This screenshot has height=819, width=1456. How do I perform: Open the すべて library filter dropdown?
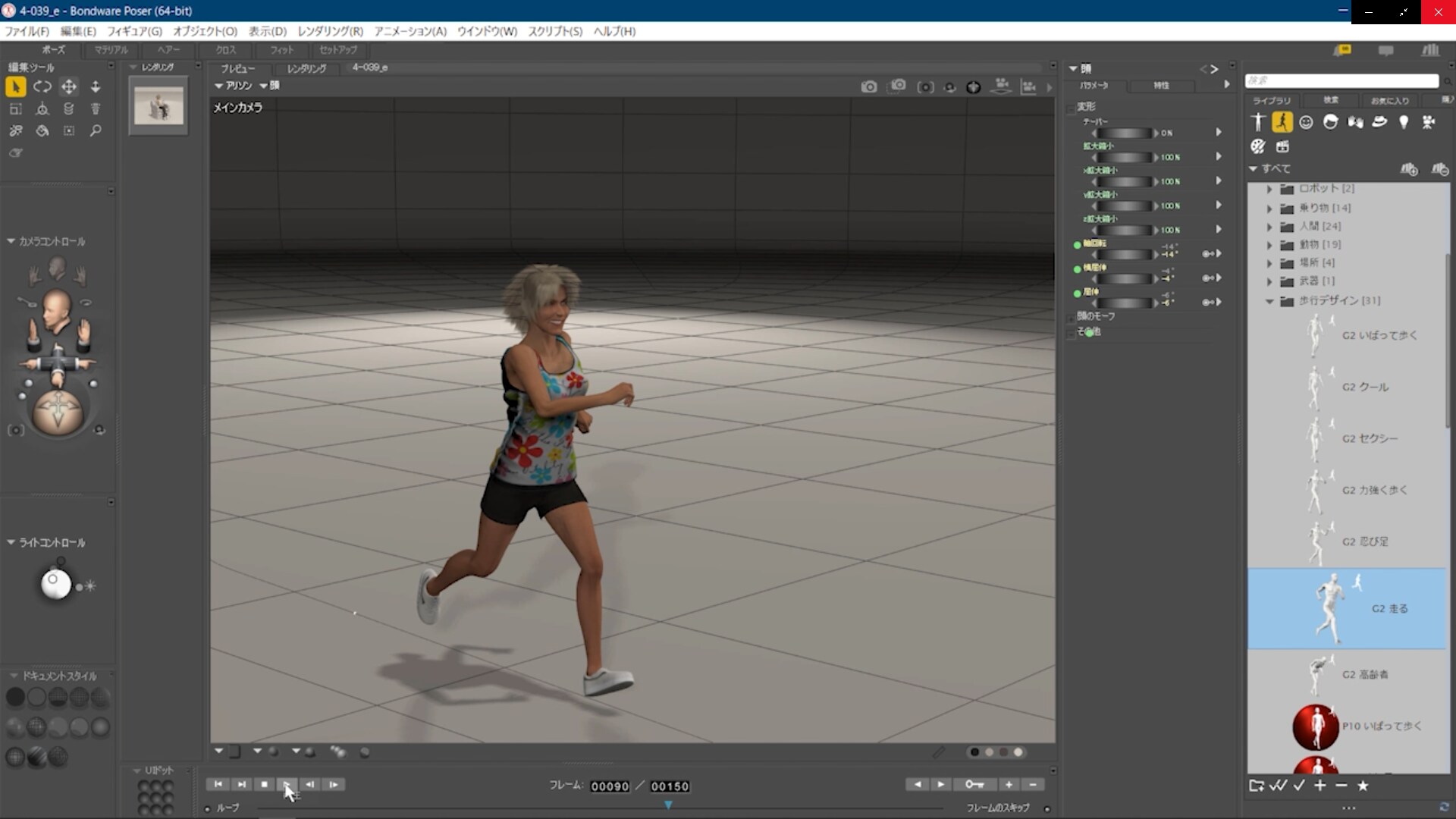coord(1270,169)
